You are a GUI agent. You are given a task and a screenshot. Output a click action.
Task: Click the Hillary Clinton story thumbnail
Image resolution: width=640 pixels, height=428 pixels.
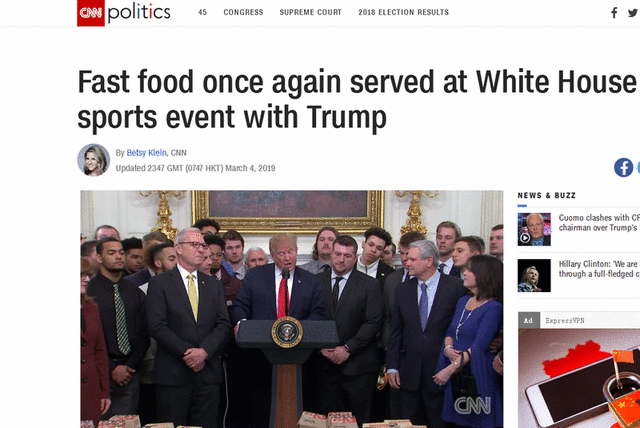coord(534,275)
